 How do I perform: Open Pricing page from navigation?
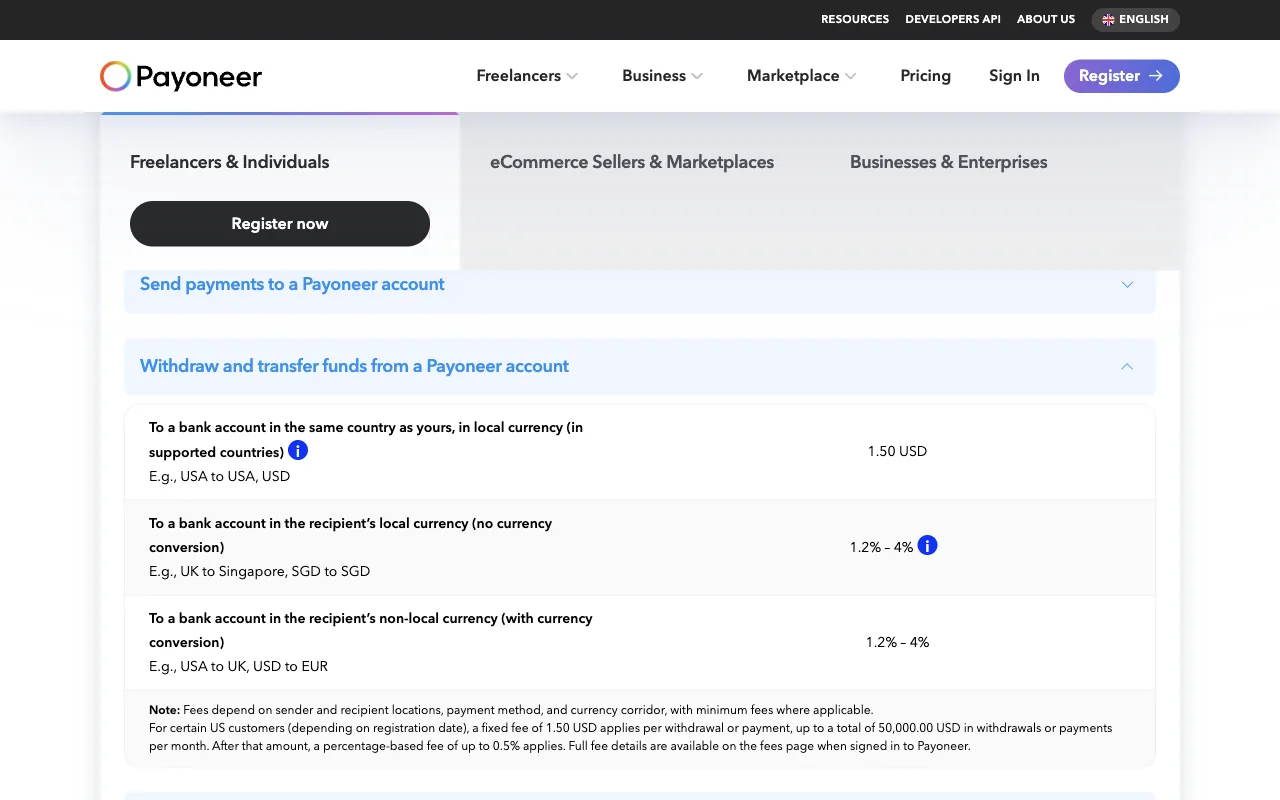(x=925, y=76)
